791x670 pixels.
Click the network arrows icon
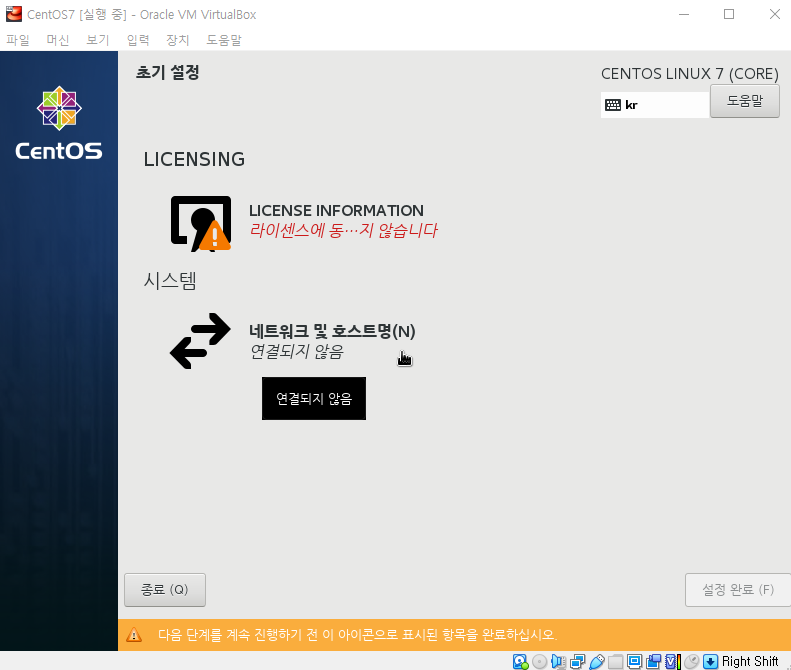pos(200,341)
